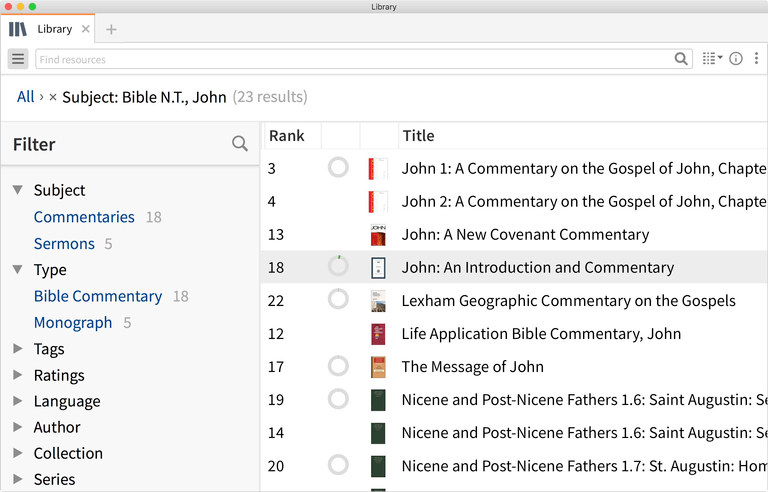This screenshot has width=768, height=492.
Task: Go back to All resources
Action: click(x=25, y=97)
